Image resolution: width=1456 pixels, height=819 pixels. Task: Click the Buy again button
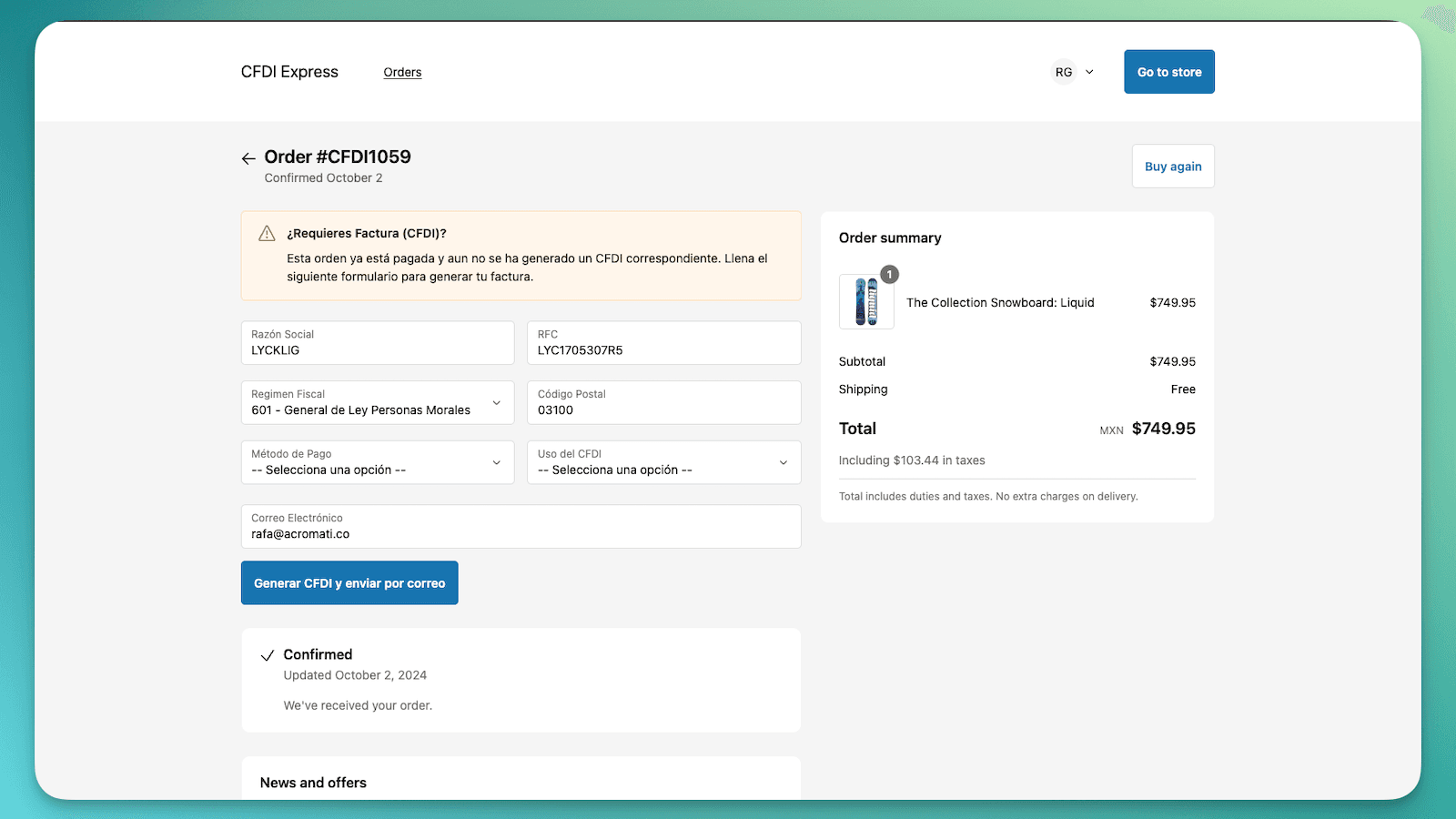coord(1172,167)
